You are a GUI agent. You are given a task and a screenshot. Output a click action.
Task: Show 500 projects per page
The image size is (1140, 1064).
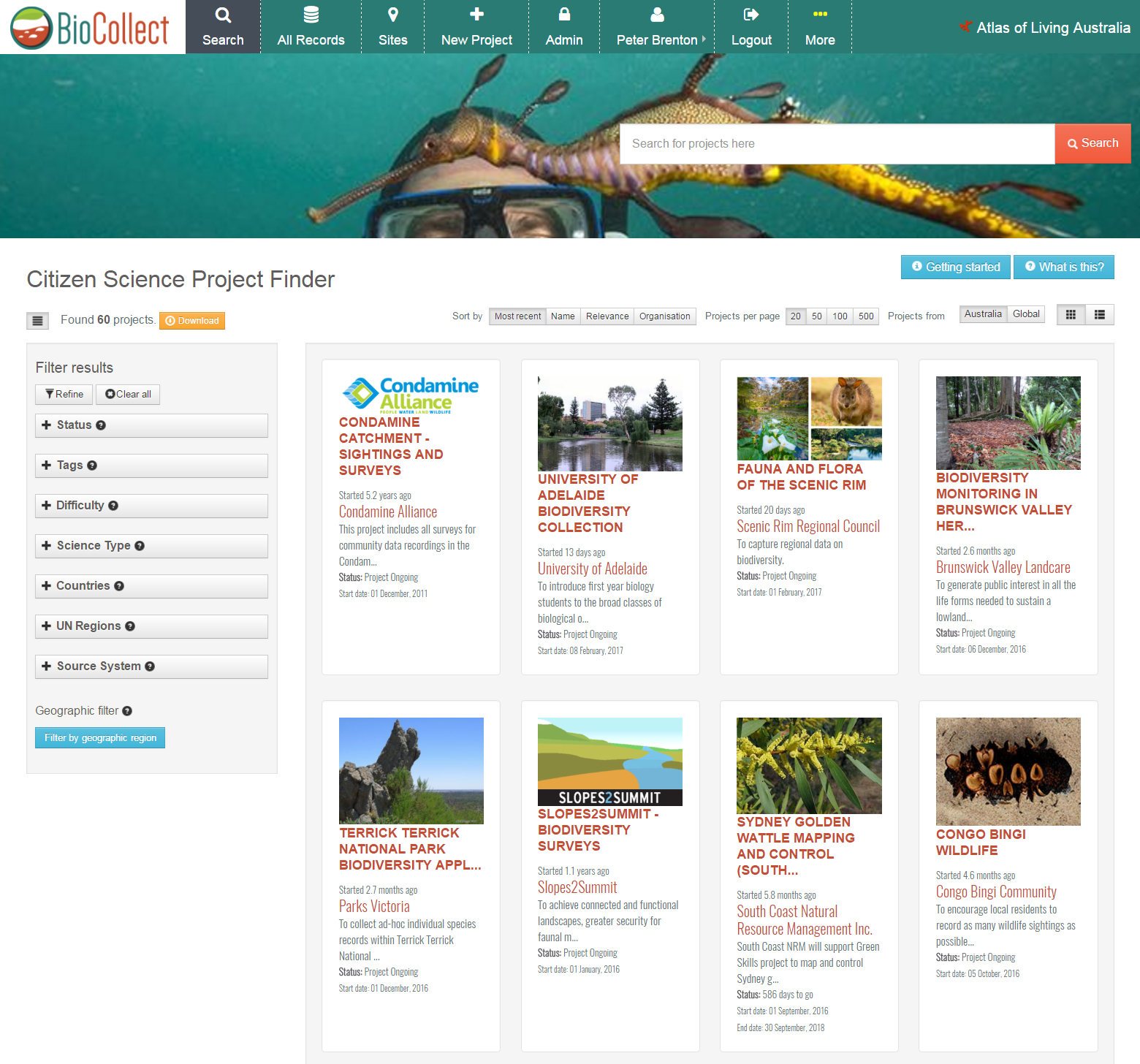[x=866, y=316]
